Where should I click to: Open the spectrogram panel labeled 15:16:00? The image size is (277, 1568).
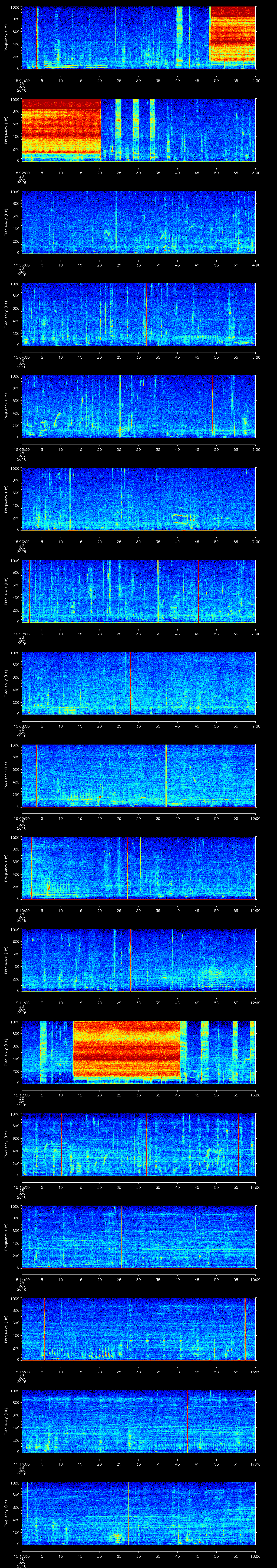139,1421
